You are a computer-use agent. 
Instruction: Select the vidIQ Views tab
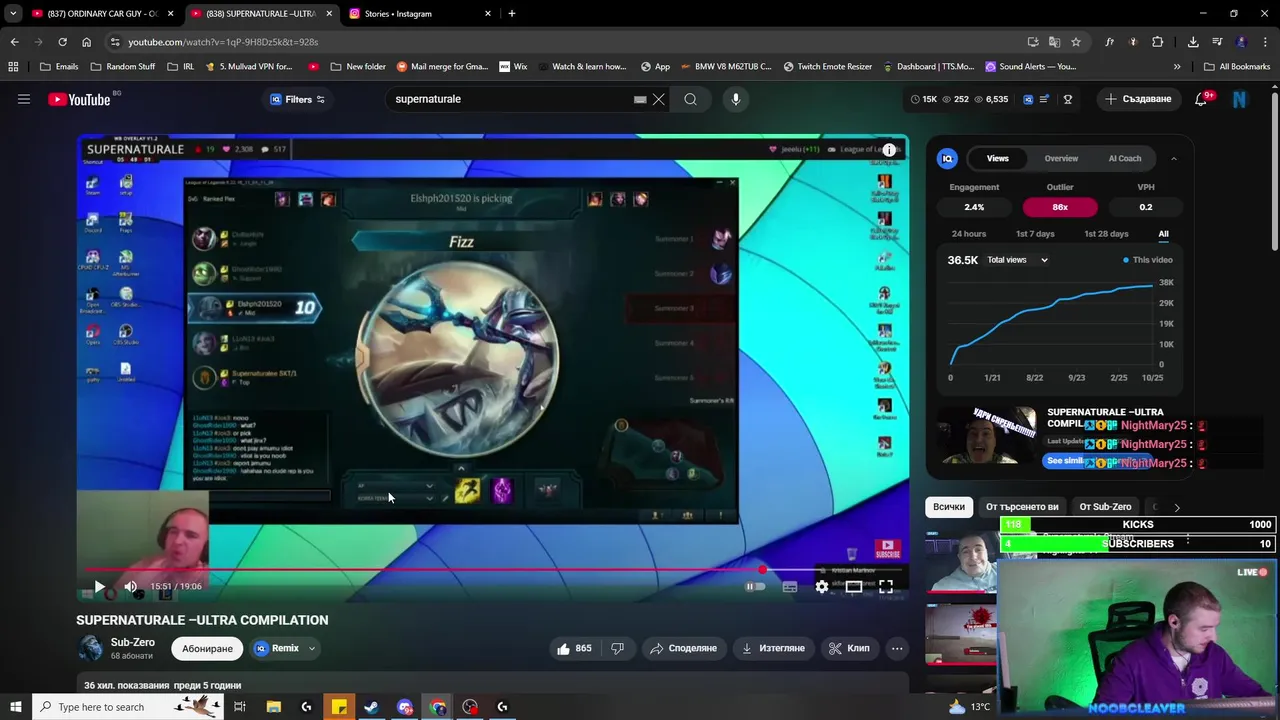(998, 158)
